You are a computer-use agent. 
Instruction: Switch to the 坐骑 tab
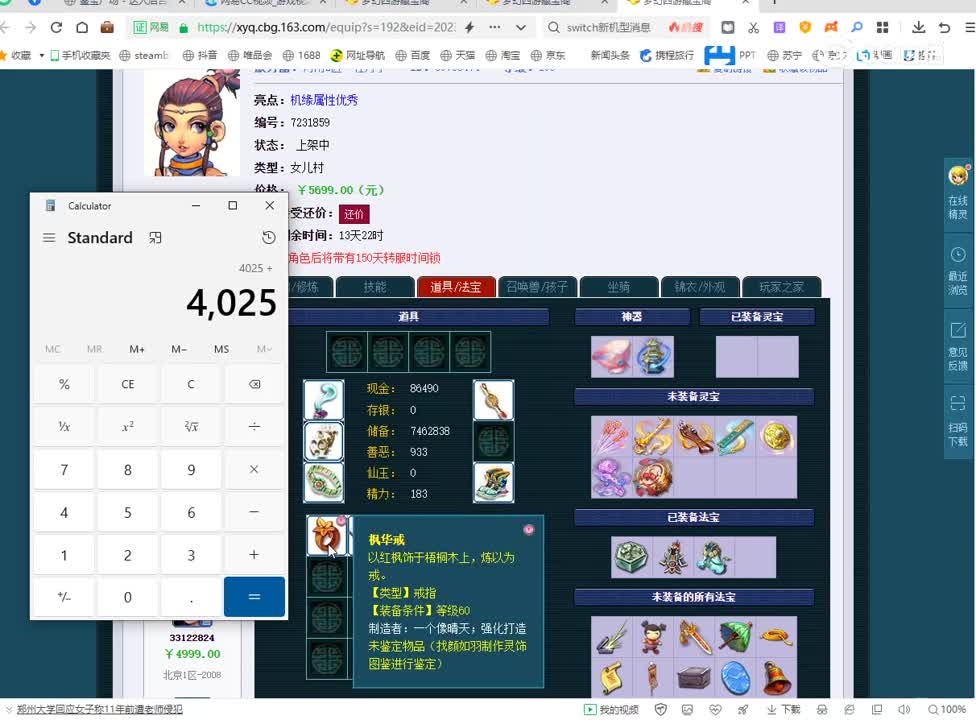coord(619,287)
